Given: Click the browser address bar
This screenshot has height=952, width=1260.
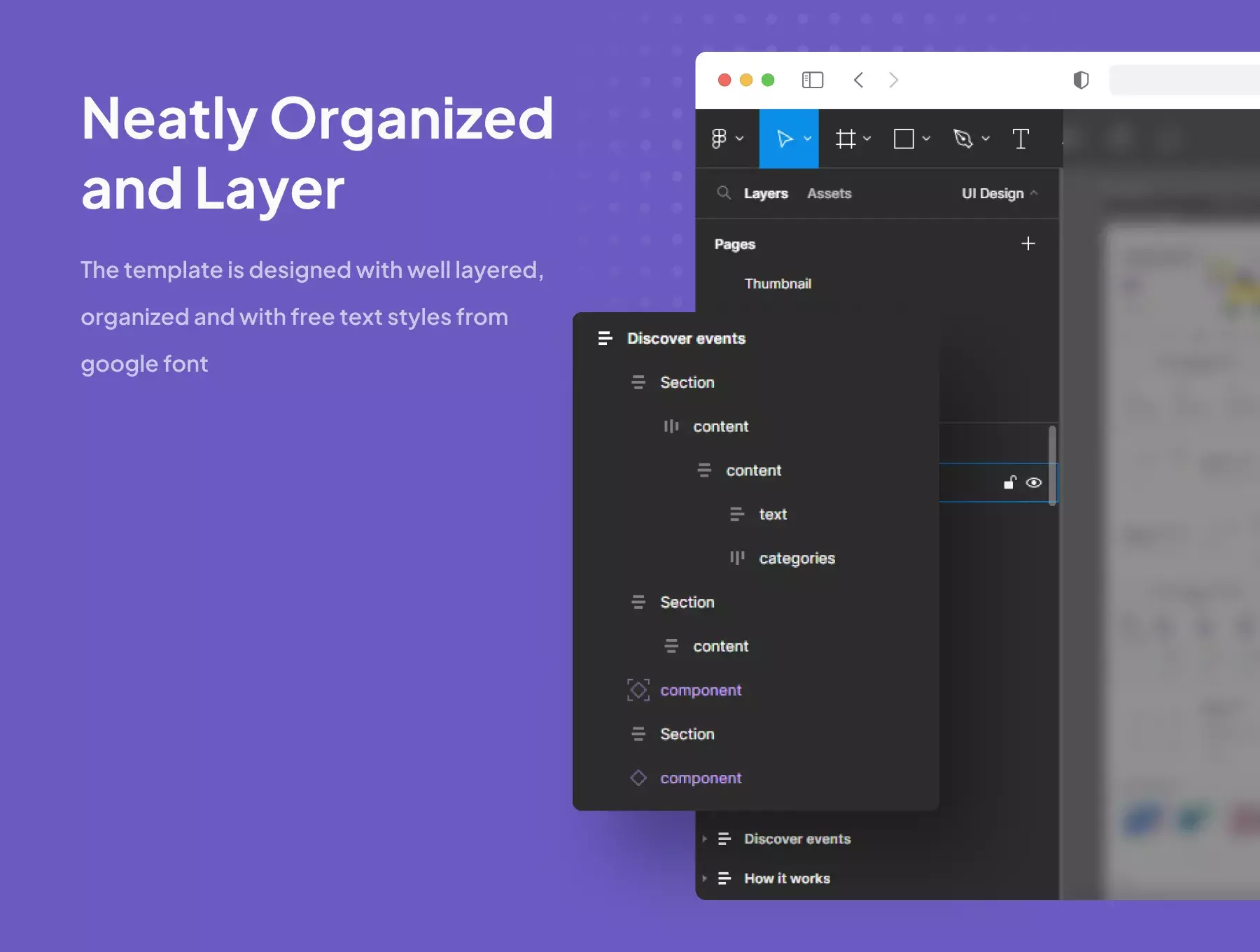Looking at the screenshot, I should point(1184,80).
